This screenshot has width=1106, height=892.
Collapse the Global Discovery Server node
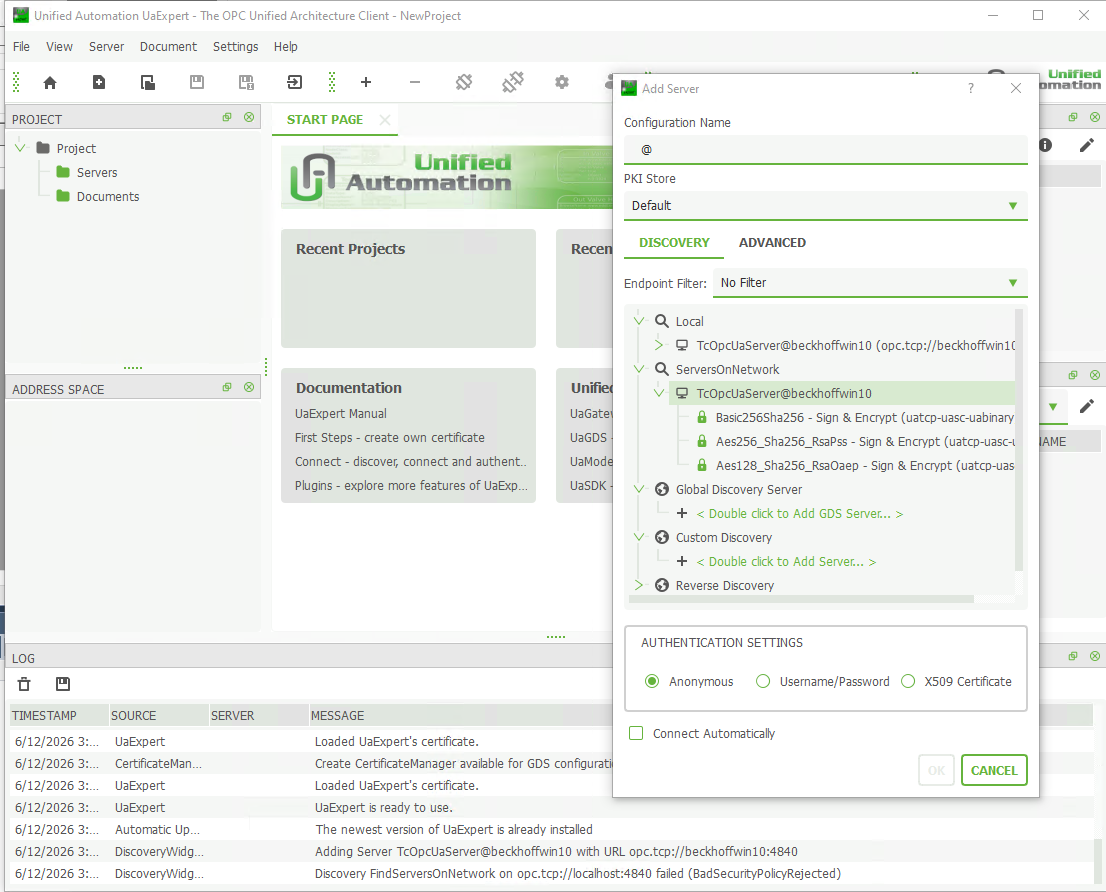point(639,489)
